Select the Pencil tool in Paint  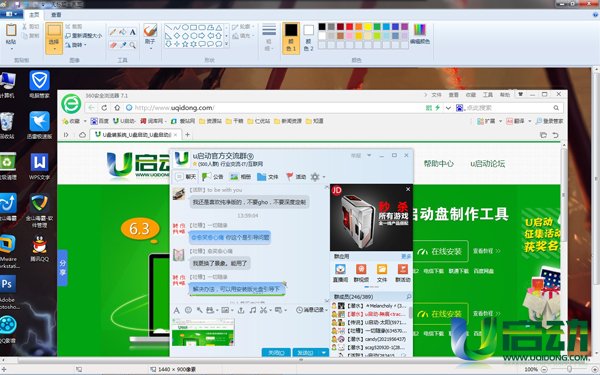[113, 32]
